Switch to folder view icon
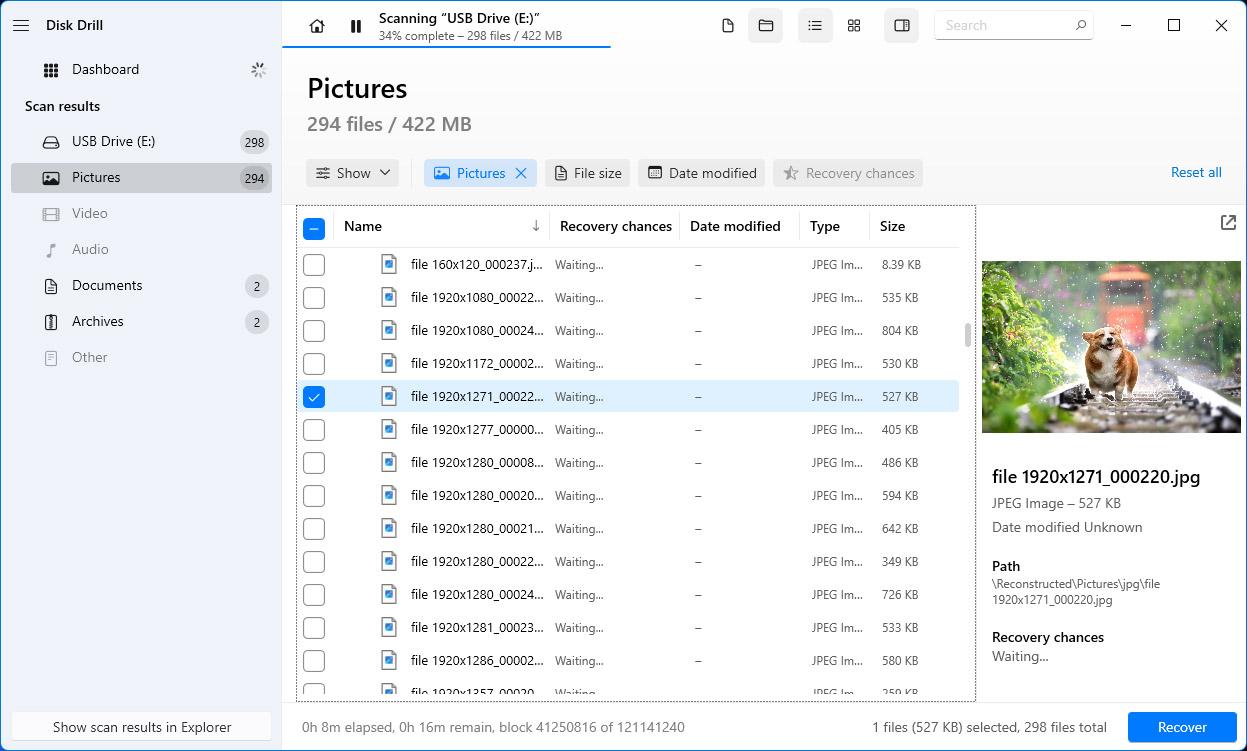Screen dimensions: 1247x751 coord(766,26)
